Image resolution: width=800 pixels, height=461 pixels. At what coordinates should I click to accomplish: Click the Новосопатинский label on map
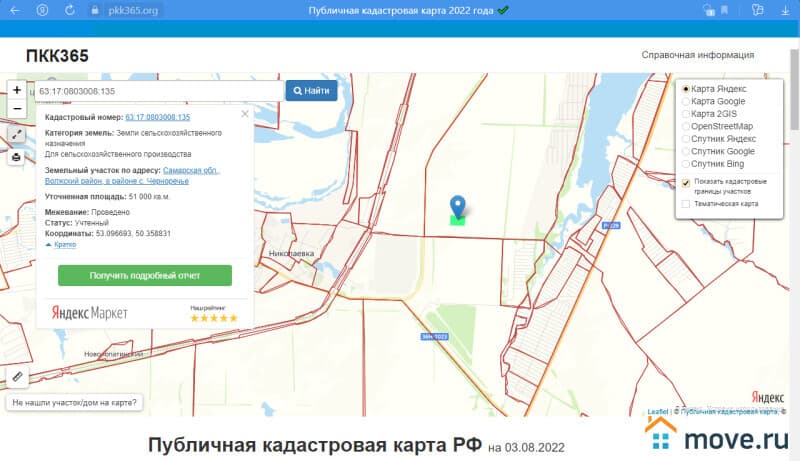(114, 354)
